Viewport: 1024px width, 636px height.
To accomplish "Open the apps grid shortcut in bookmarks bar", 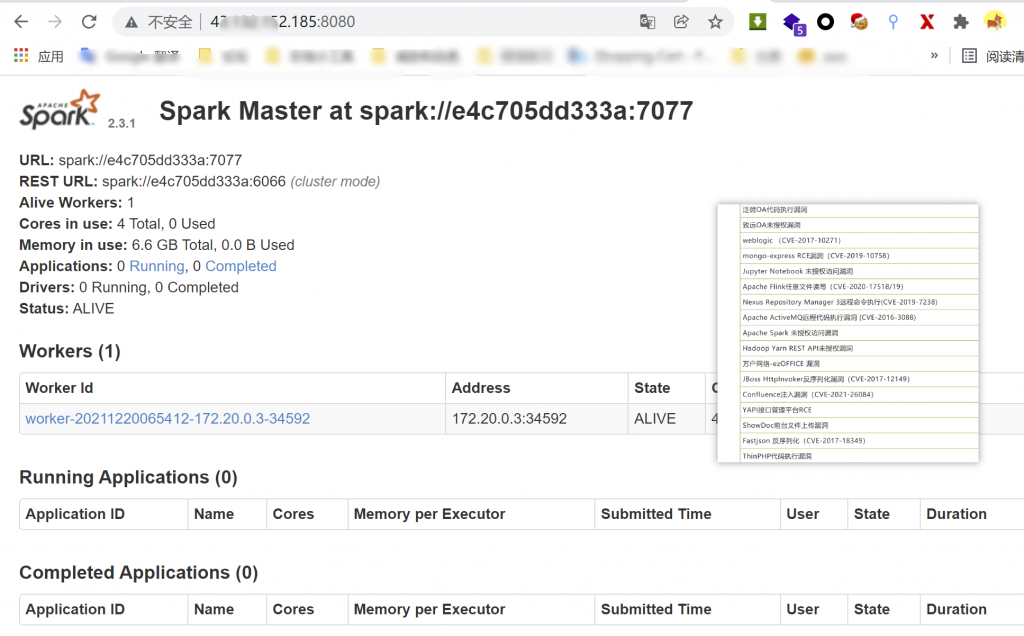I will (21, 56).
